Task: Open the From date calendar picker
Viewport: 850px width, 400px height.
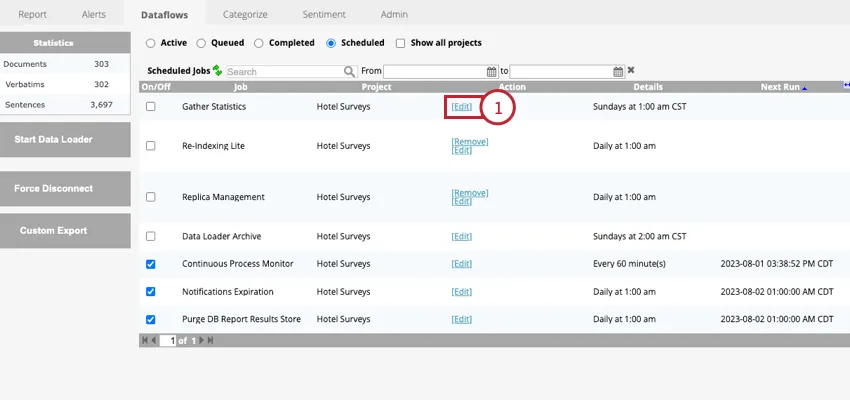Action: [x=491, y=72]
